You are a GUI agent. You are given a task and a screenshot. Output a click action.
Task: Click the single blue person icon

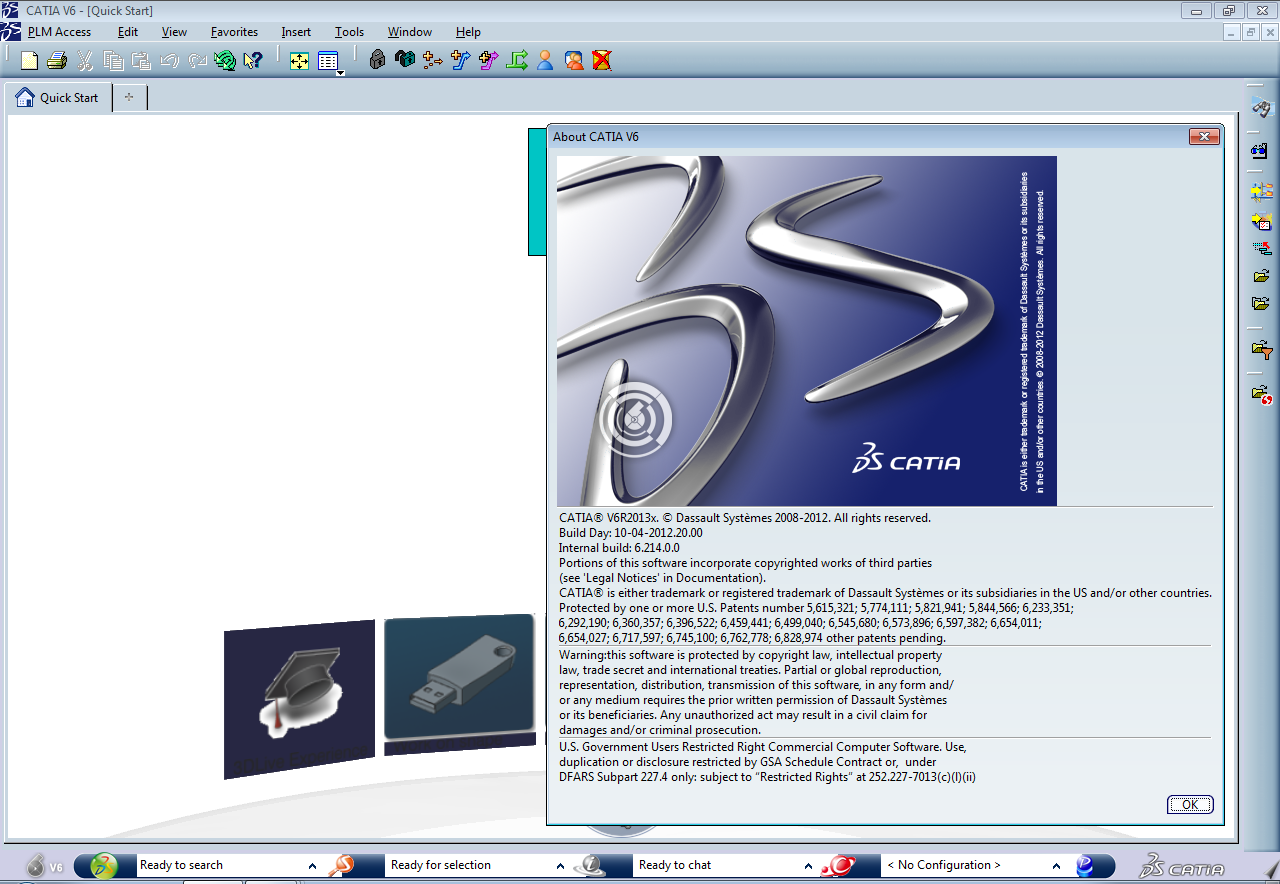[x=545, y=60]
